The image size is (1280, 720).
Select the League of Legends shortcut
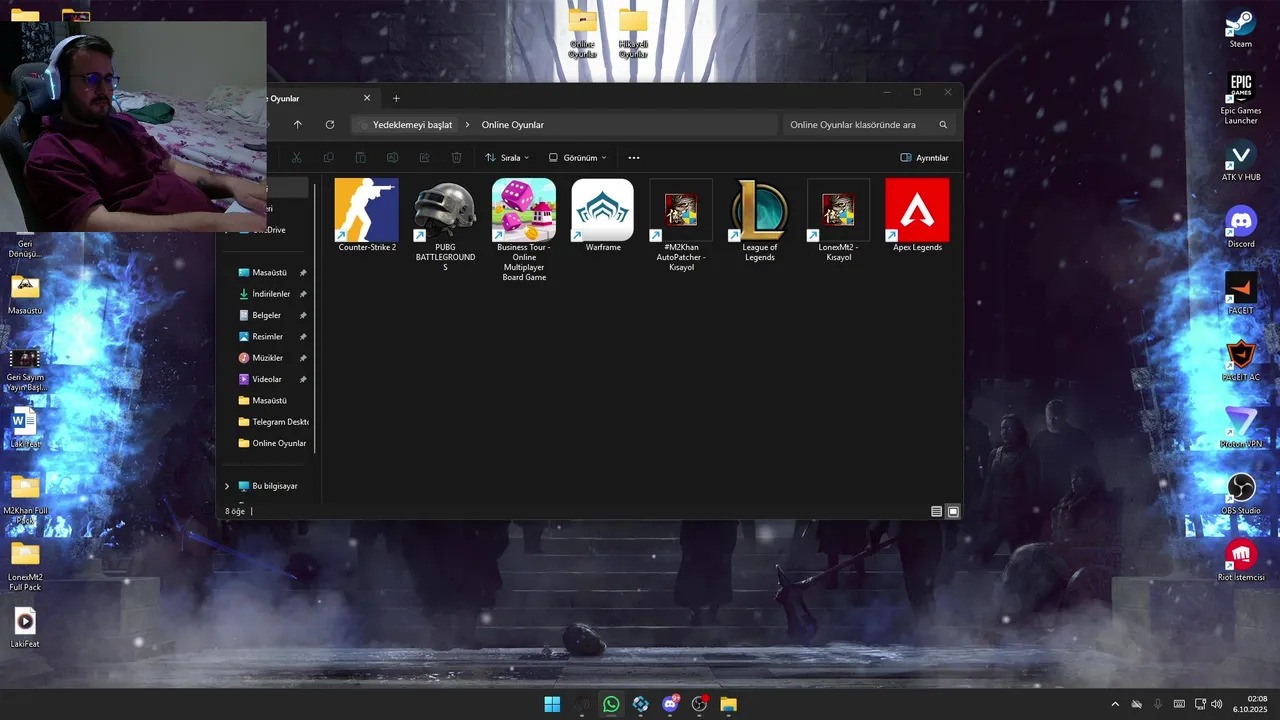[x=760, y=220]
